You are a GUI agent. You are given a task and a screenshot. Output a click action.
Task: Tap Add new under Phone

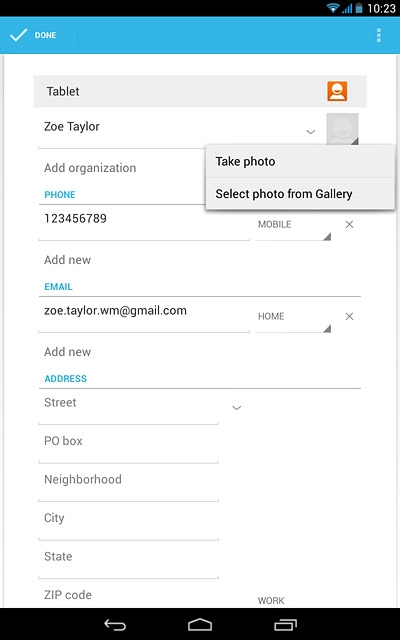[67, 260]
